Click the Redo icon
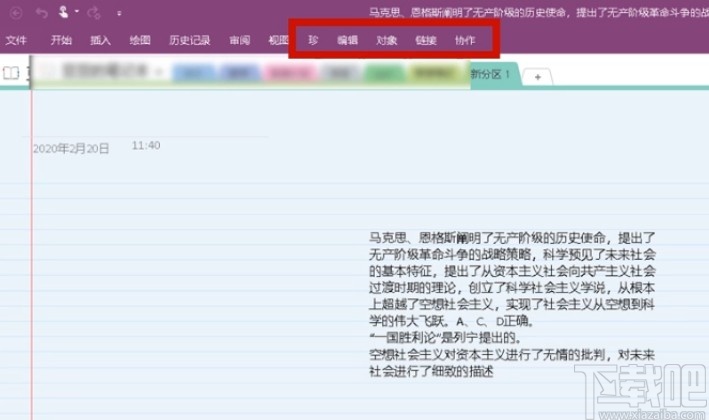 [94, 13]
